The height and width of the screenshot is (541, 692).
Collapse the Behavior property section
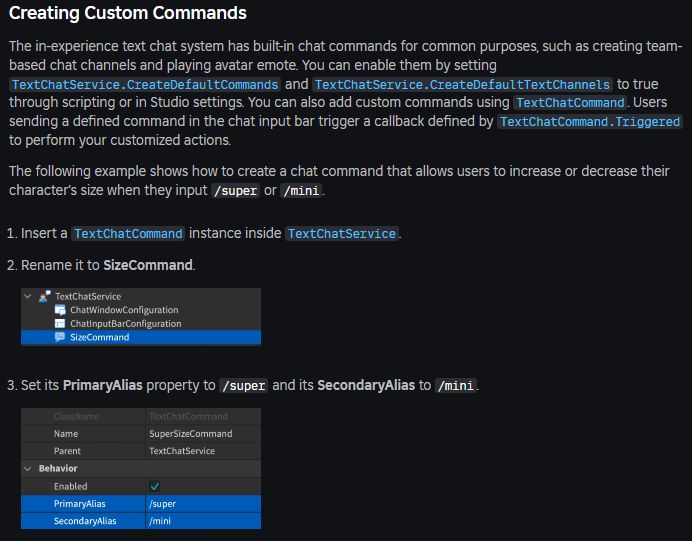(28, 468)
